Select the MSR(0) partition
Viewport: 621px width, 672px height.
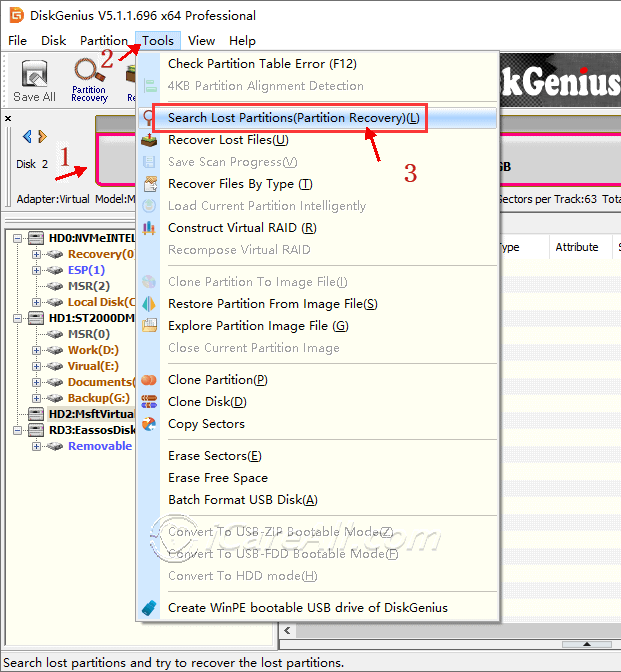click(89, 334)
